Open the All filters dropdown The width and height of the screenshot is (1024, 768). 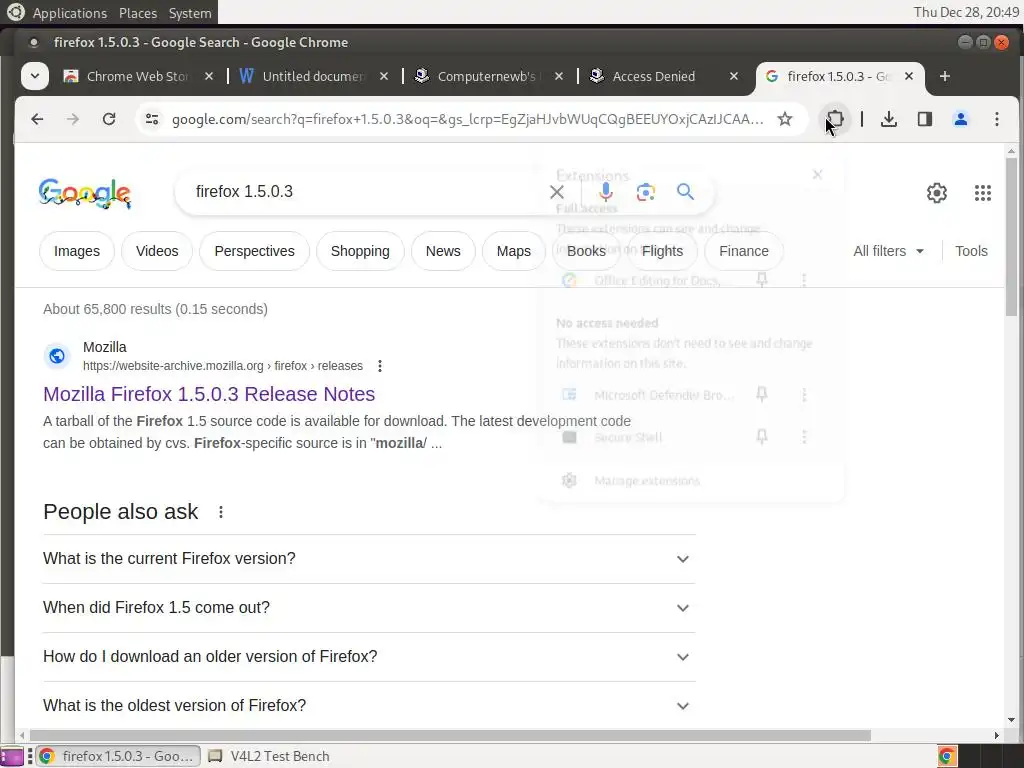888,251
